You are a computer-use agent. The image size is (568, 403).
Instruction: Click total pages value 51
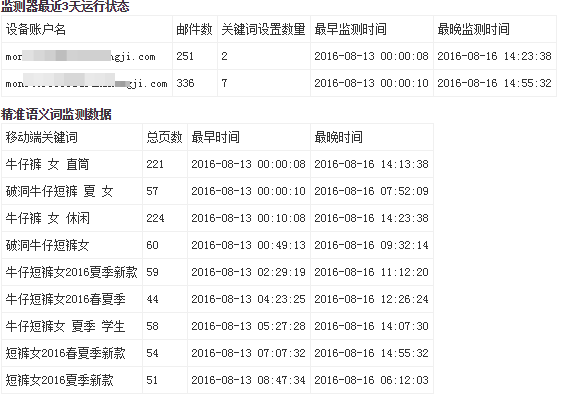point(152,380)
